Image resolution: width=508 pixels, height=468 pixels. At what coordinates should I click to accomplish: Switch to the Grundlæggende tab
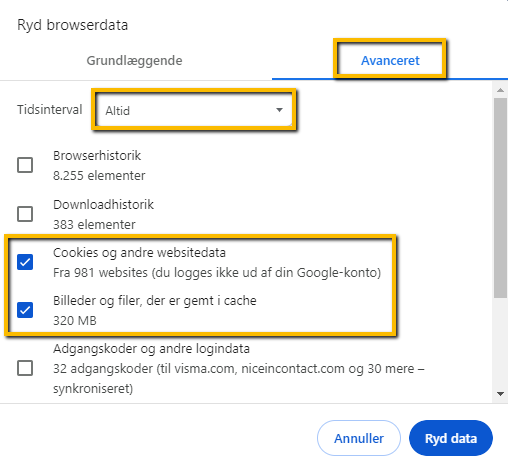134,61
